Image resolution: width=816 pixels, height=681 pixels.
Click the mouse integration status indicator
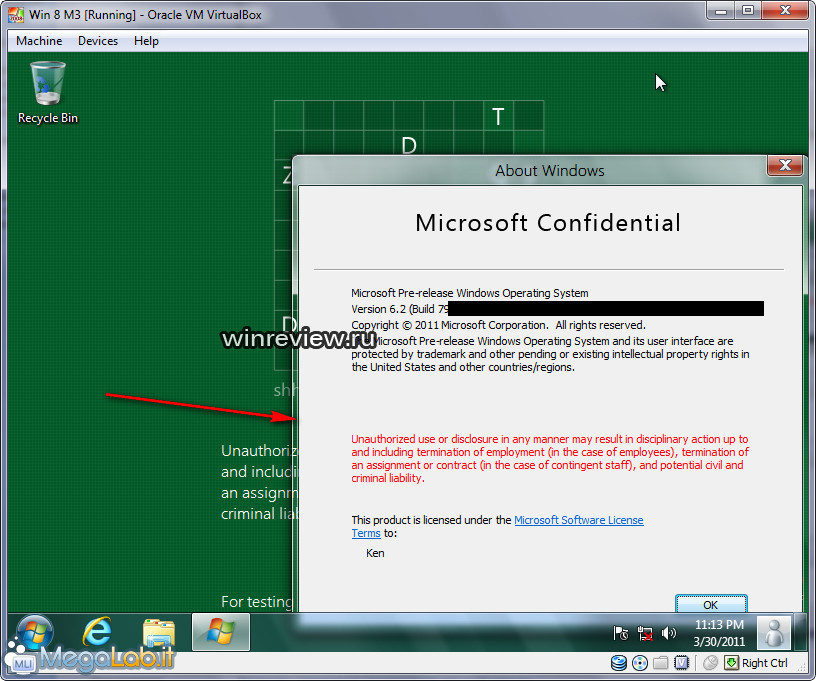coord(710,663)
